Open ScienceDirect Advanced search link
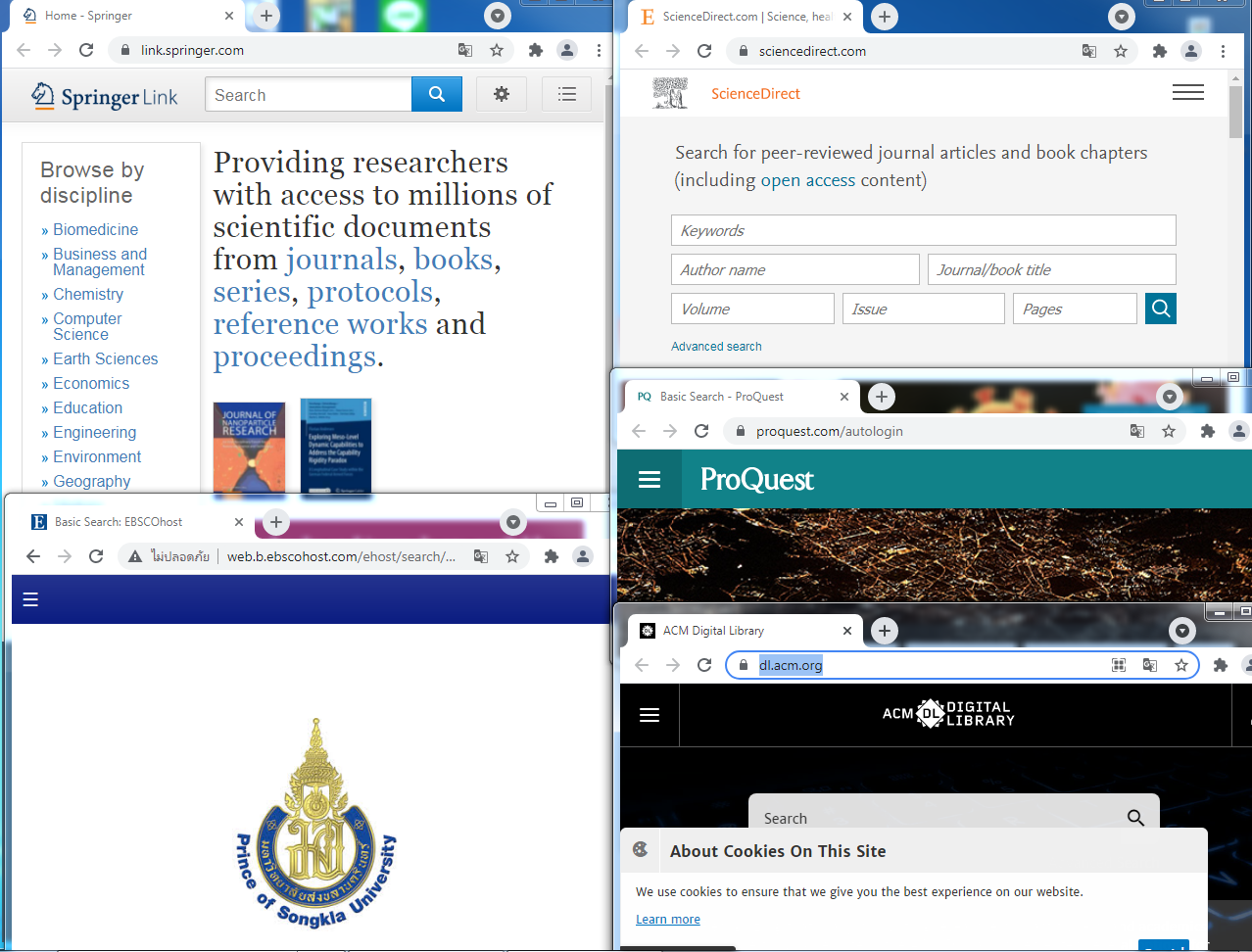 pyautogui.click(x=716, y=347)
